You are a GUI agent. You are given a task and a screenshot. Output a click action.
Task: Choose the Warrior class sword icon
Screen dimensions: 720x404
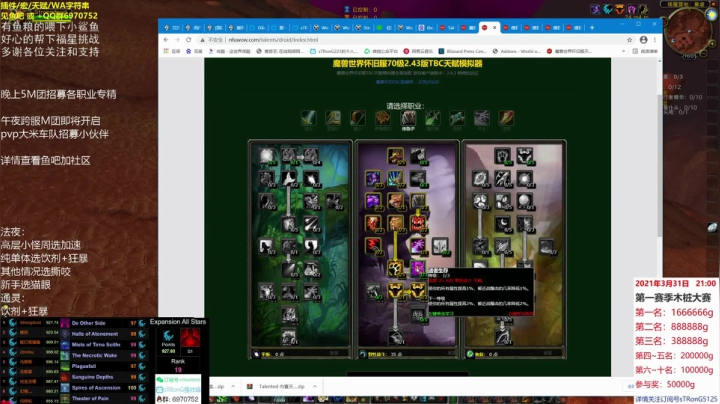[x=309, y=118]
